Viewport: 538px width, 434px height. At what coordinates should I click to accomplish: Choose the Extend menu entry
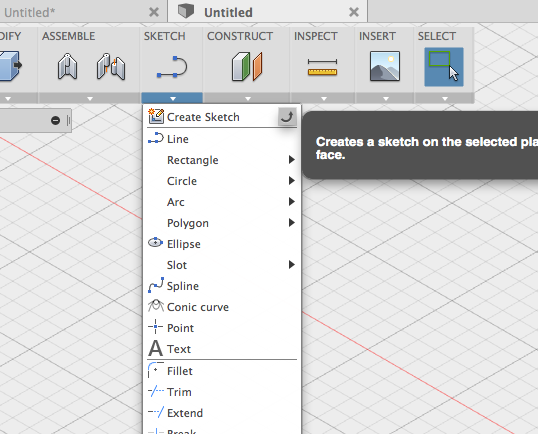(222, 412)
